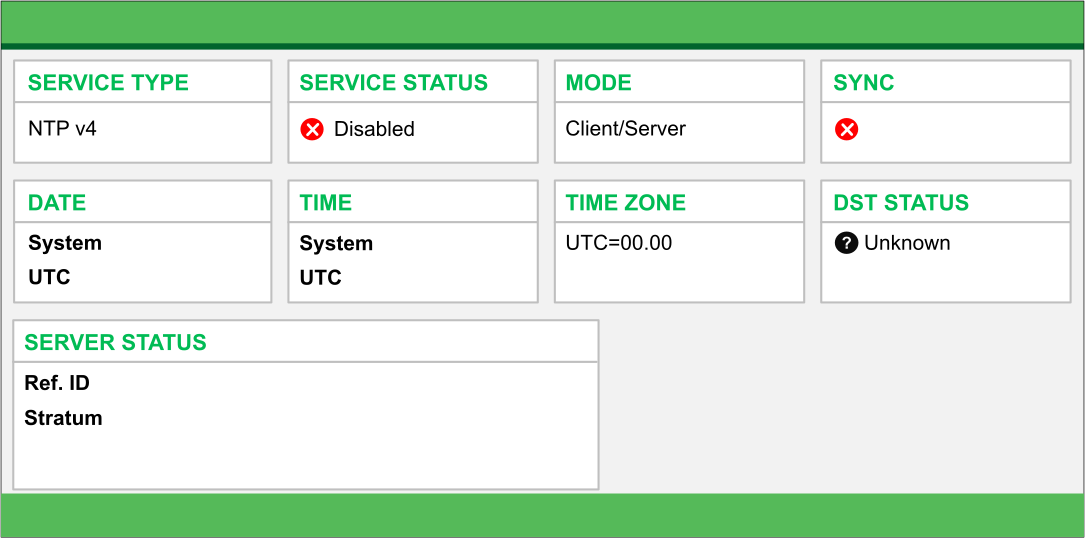The image size is (1085, 538).
Task: Click the Client/Server mode value
Action: coord(626,129)
